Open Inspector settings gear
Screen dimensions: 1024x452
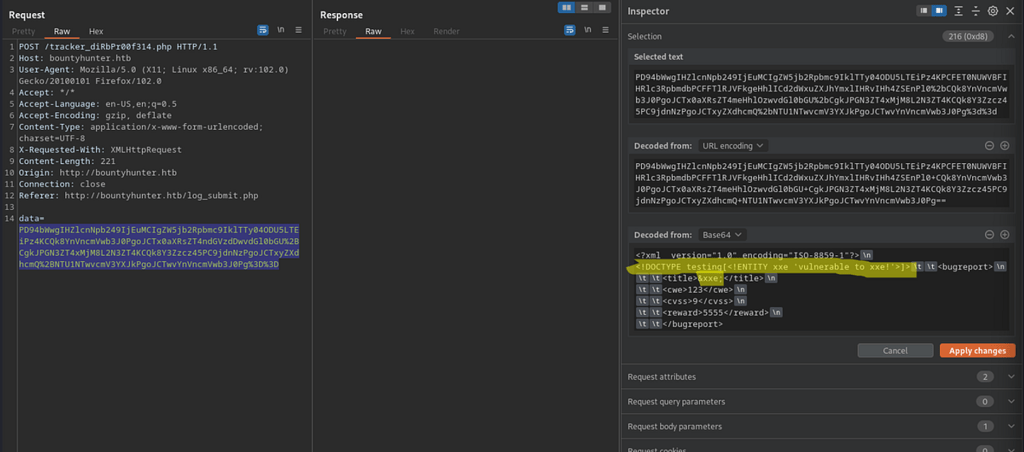pyautogui.click(x=993, y=11)
